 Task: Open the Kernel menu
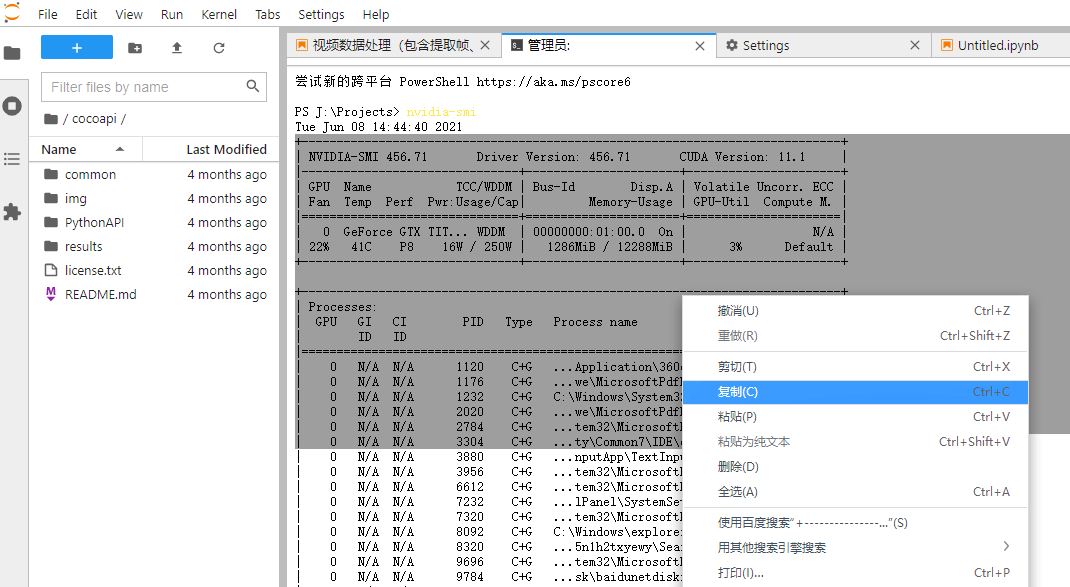pyautogui.click(x=219, y=14)
